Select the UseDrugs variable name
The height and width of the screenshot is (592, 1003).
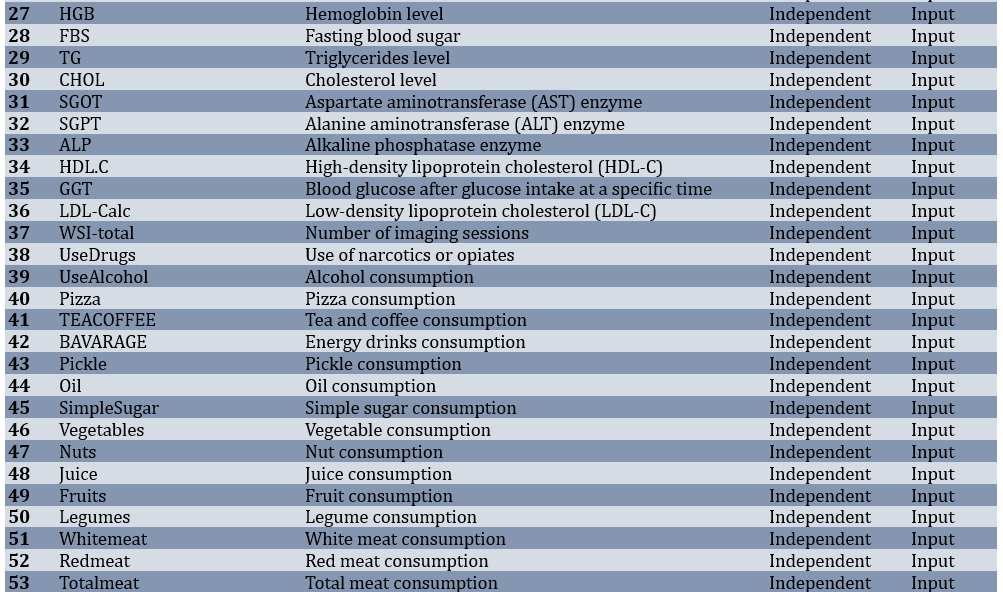(x=97, y=255)
